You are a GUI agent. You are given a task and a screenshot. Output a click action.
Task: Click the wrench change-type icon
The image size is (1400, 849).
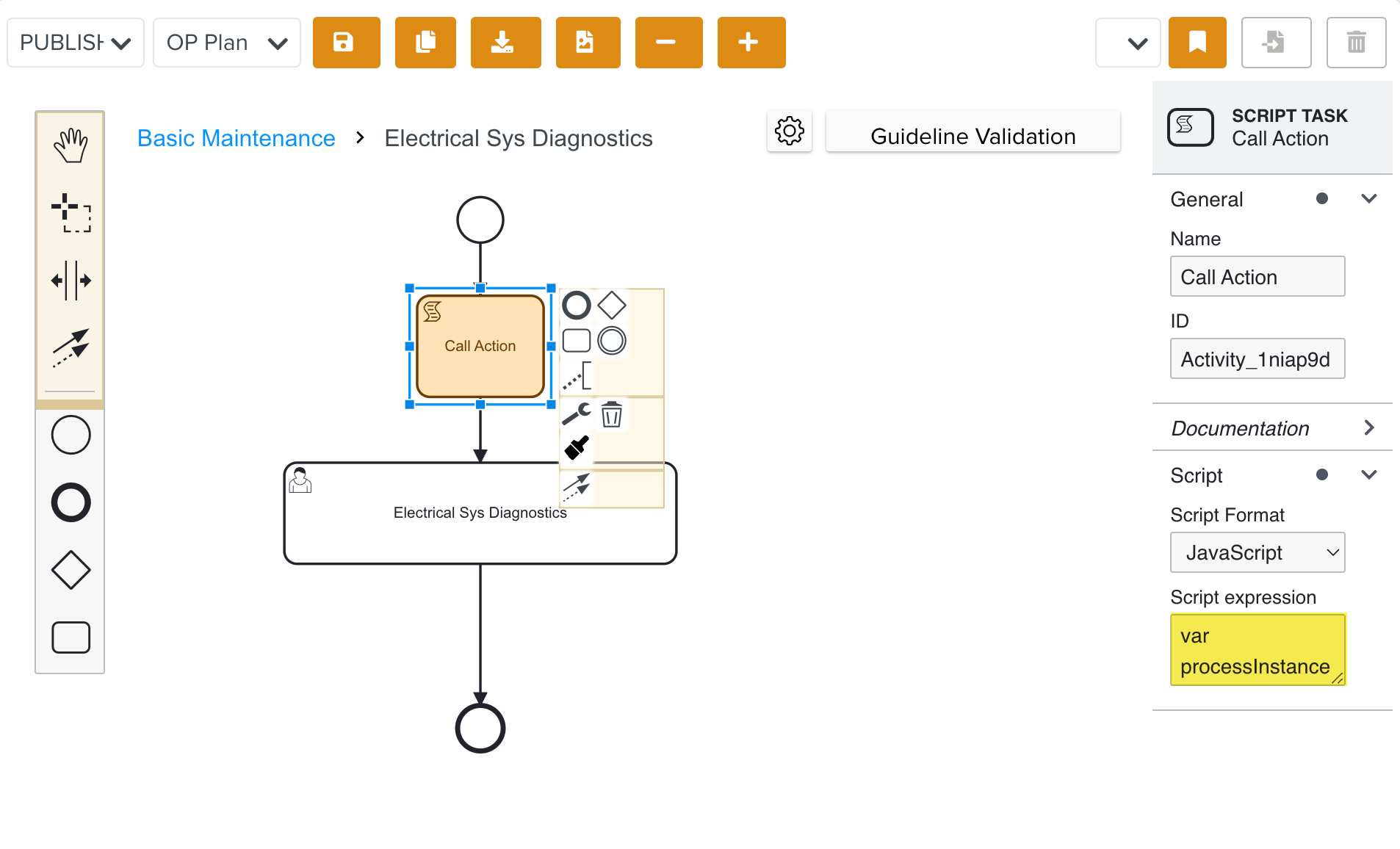click(x=576, y=414)
